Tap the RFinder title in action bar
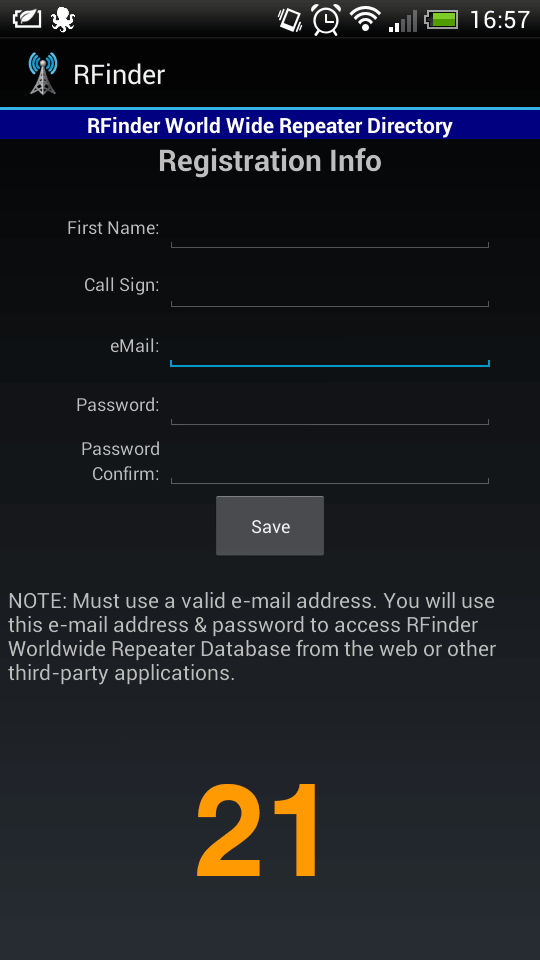The width and height of the screenshot is (540, 960). 119,75
